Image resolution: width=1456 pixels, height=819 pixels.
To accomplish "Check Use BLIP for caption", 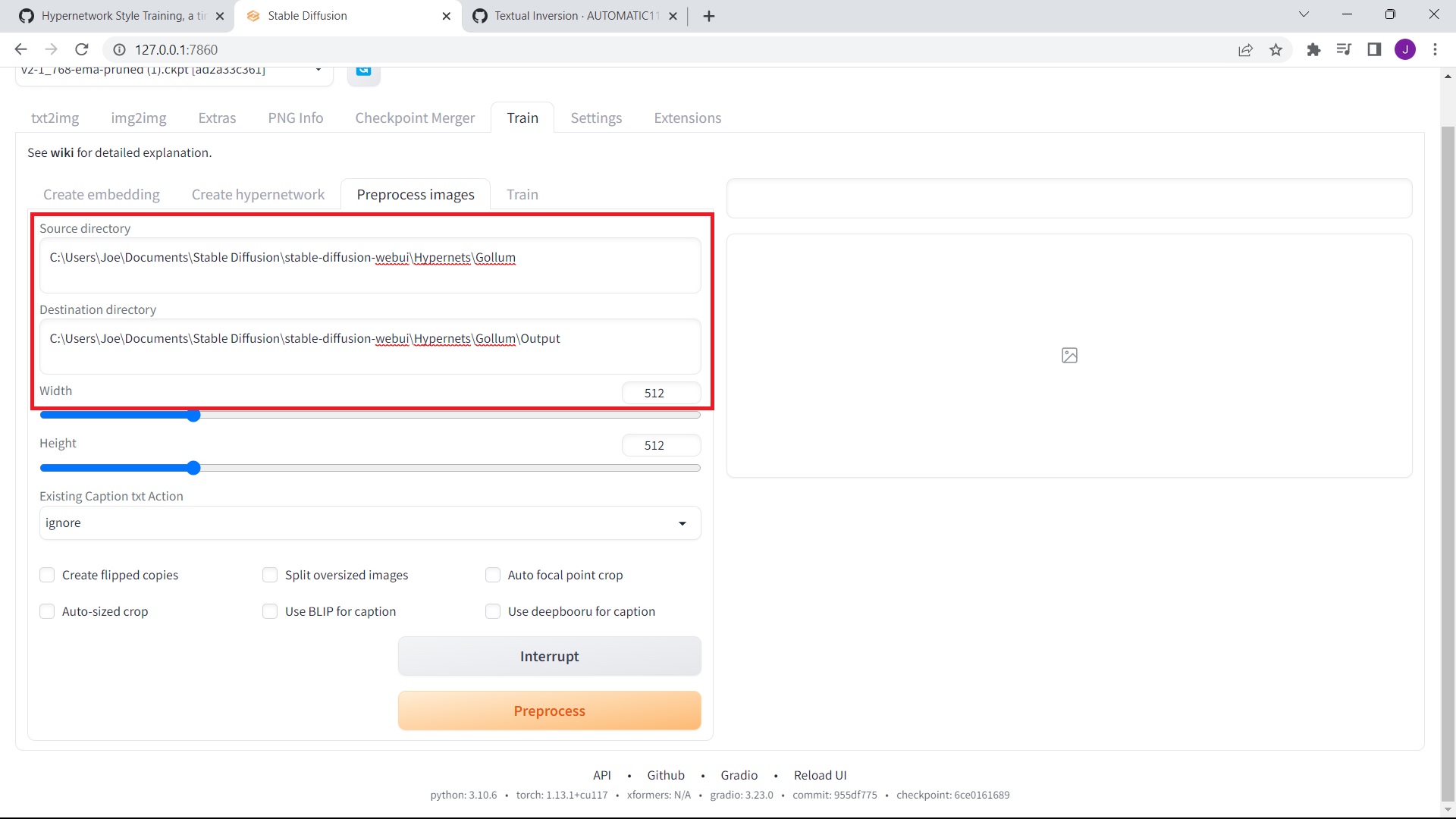I will click(x=270, y=611).
